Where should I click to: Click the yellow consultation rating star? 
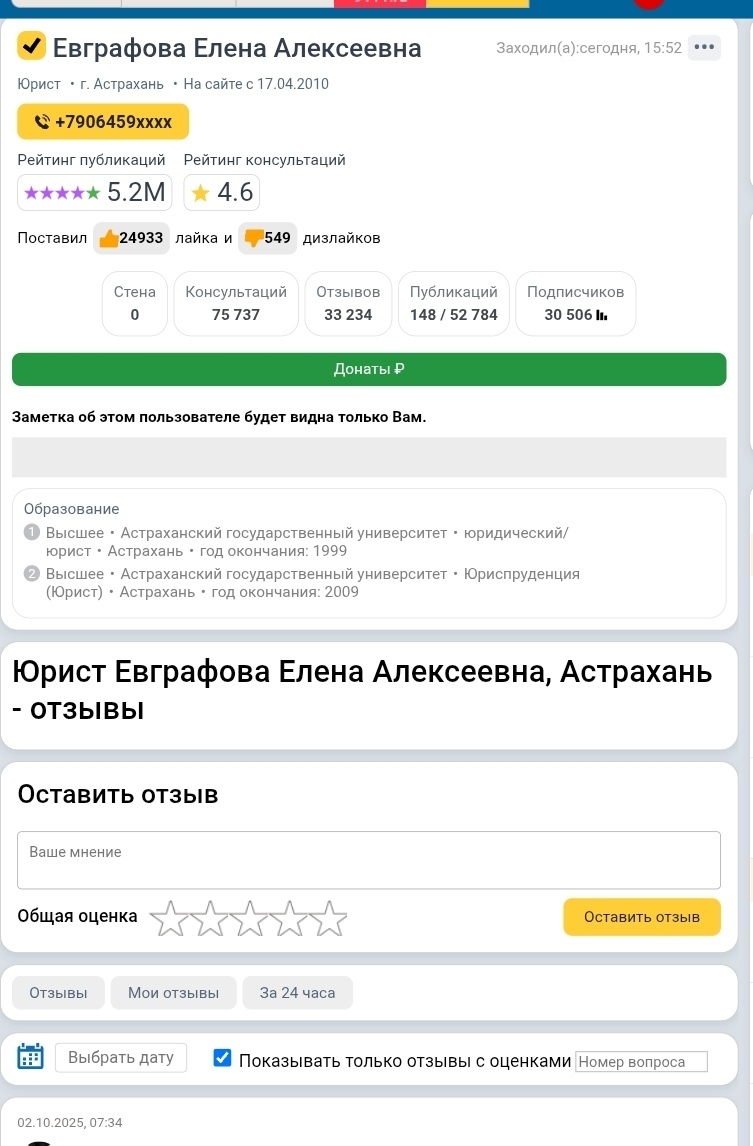pyautogui.click(x=200, y=193)
